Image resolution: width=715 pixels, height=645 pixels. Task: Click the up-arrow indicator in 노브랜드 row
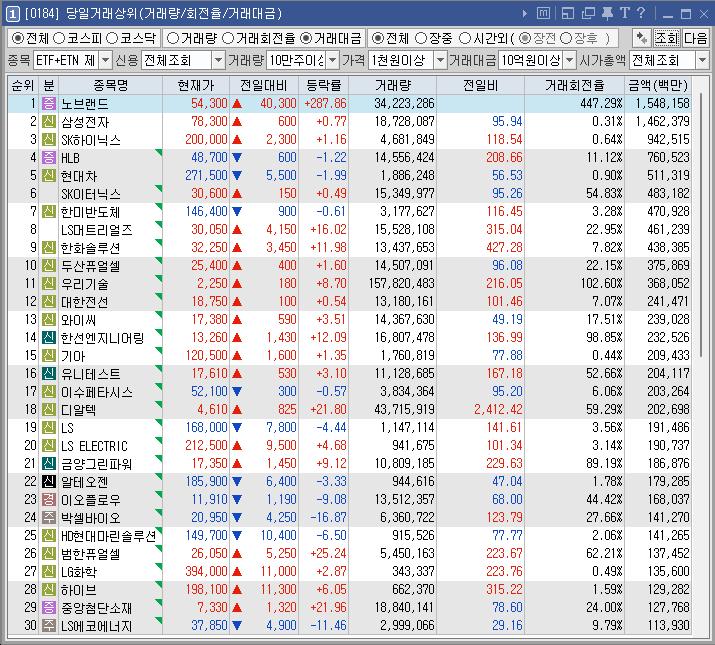coord(237,104)
